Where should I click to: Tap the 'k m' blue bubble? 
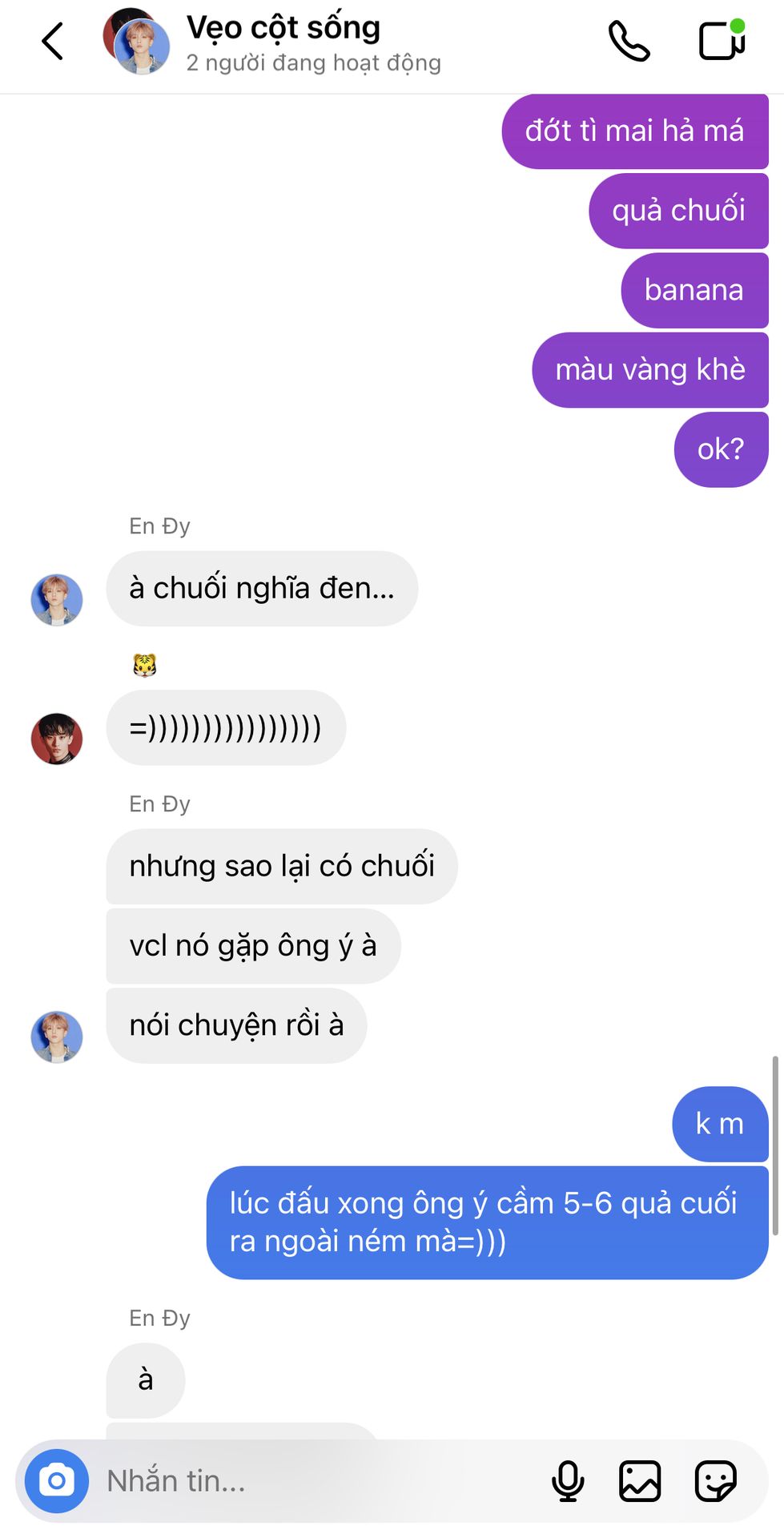click(720, 1124)
